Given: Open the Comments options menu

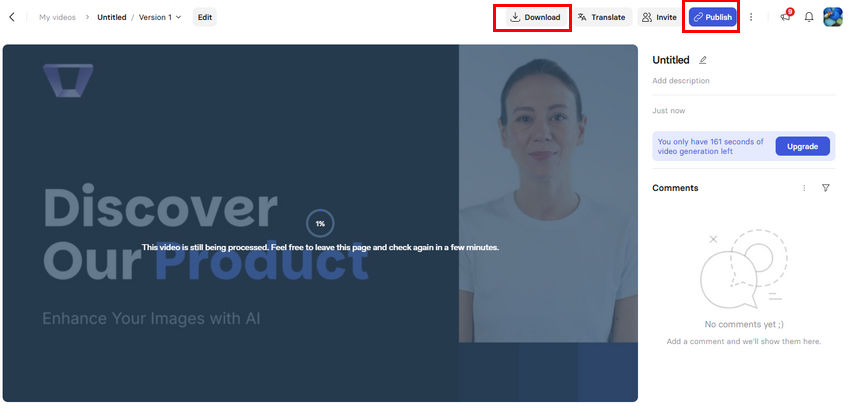Looking at the screenshot, I should pos(804,188).
